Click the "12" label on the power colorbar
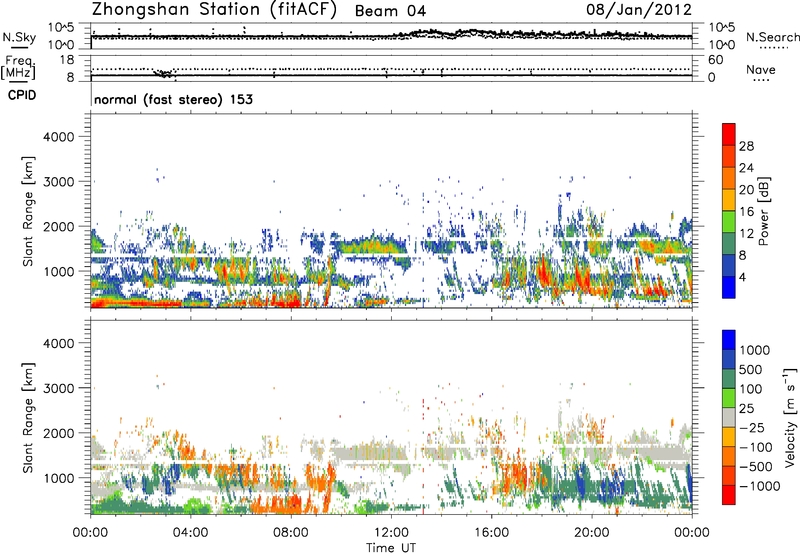Image resolution: width=800 pixels, height=554 pixels. coord(746,234)
